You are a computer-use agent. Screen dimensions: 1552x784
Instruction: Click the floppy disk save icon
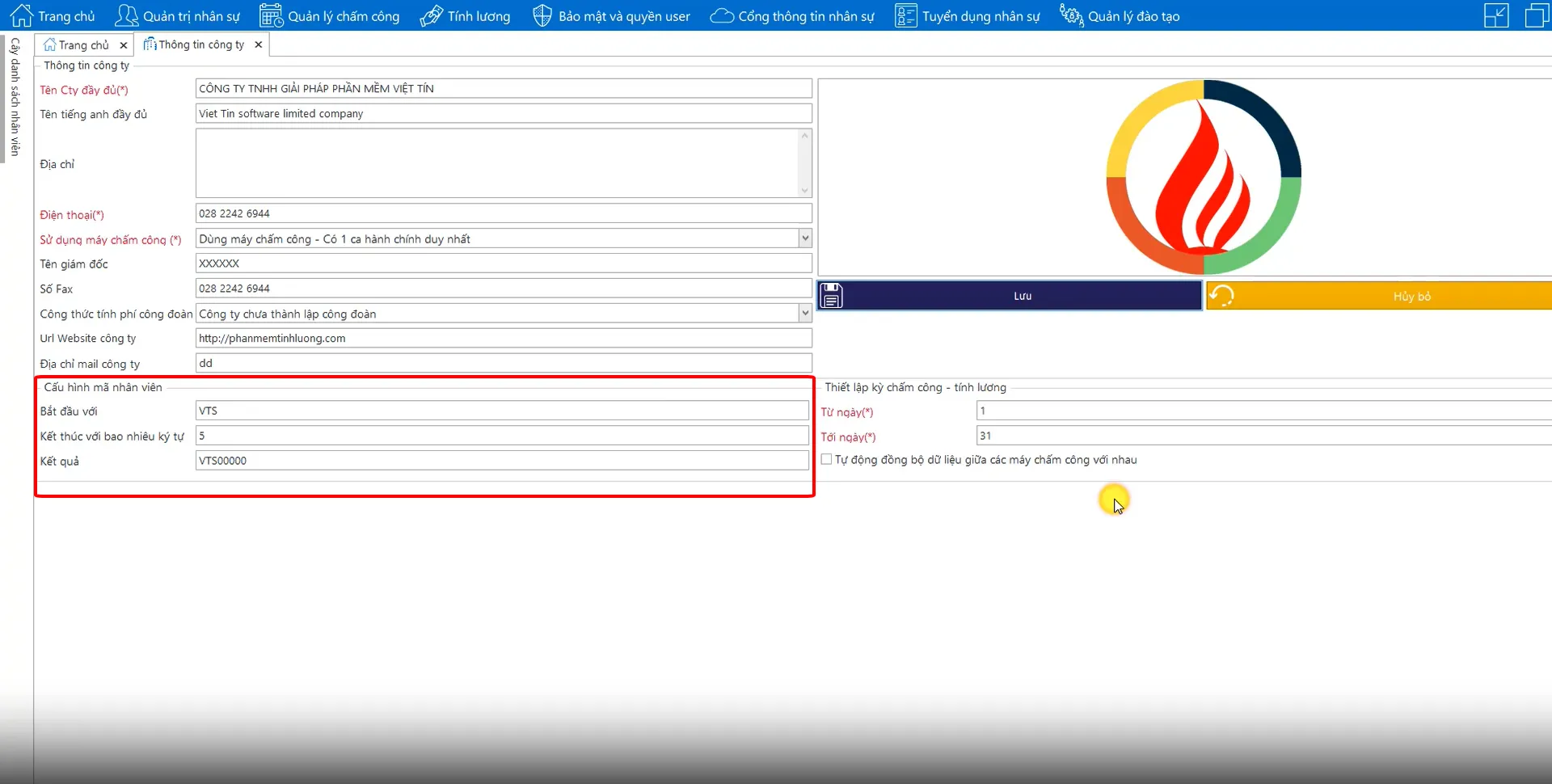point(832,296)
